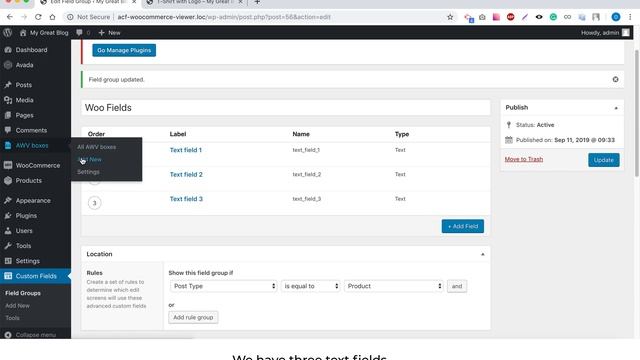
Task: Bookmark page with the star icon
Action: pyautogui.click(x=450, y=17)
